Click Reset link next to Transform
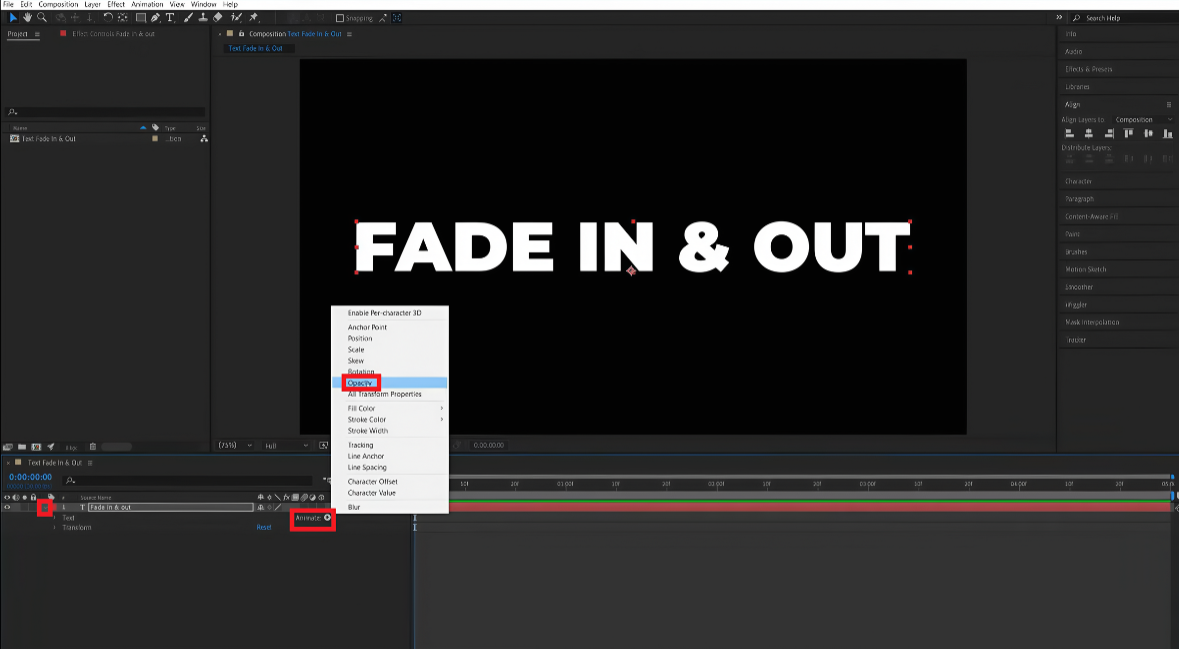This screenshot has height=649, width=1179. click(263, 527)
